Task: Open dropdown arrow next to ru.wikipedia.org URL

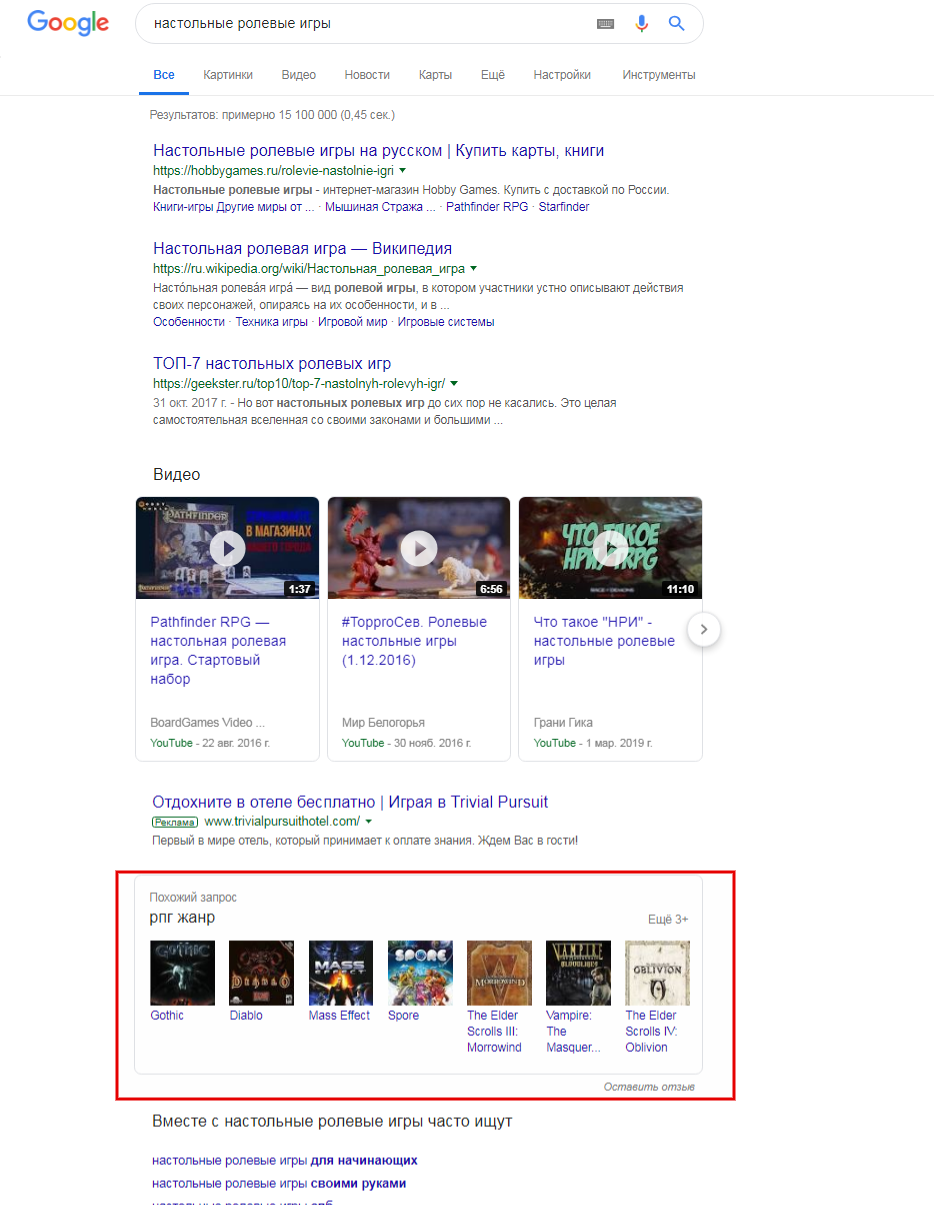Action: coord(473,269)
